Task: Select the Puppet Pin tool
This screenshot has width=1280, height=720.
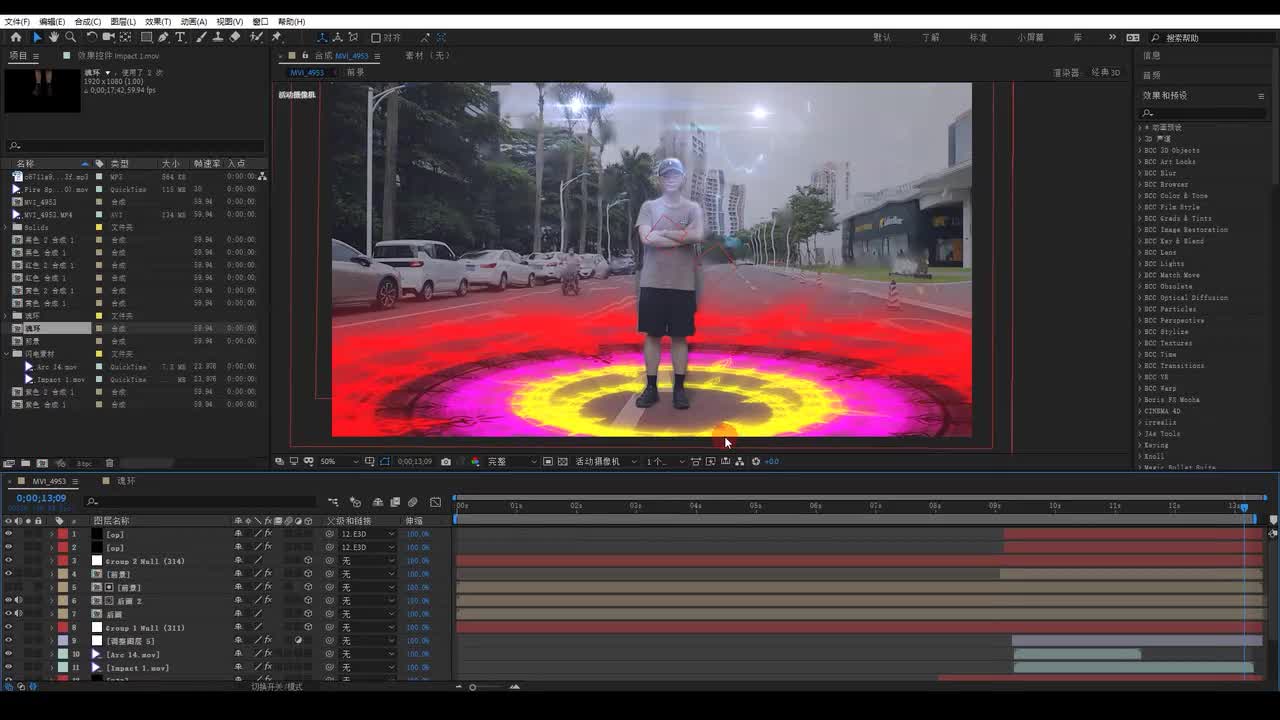Action: 276,37
